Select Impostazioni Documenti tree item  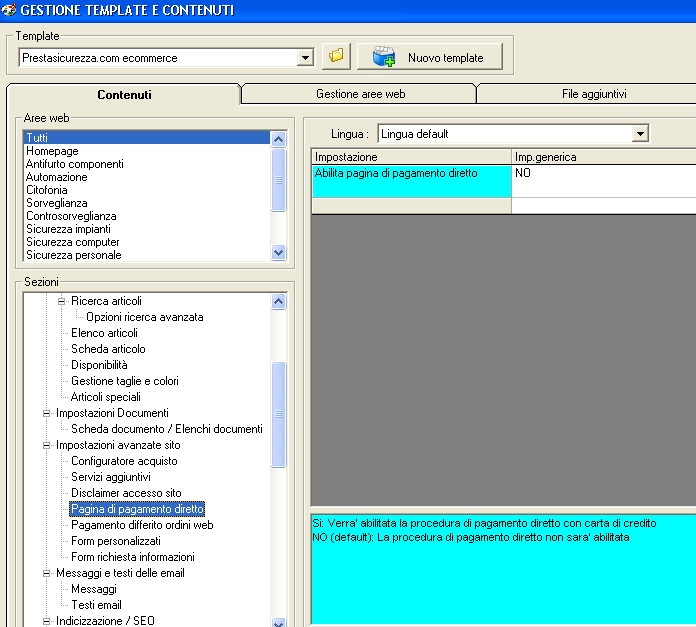(112, 413)
